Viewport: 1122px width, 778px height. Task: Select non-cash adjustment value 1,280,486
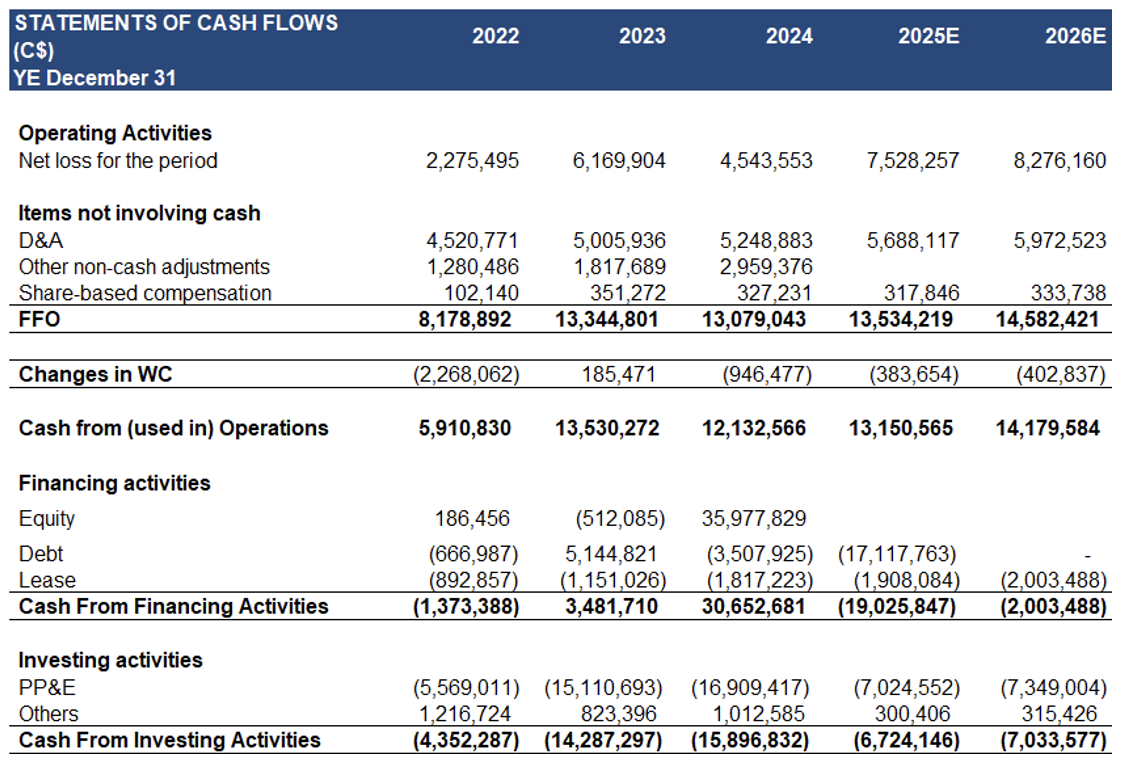click(x=472, y=267)
